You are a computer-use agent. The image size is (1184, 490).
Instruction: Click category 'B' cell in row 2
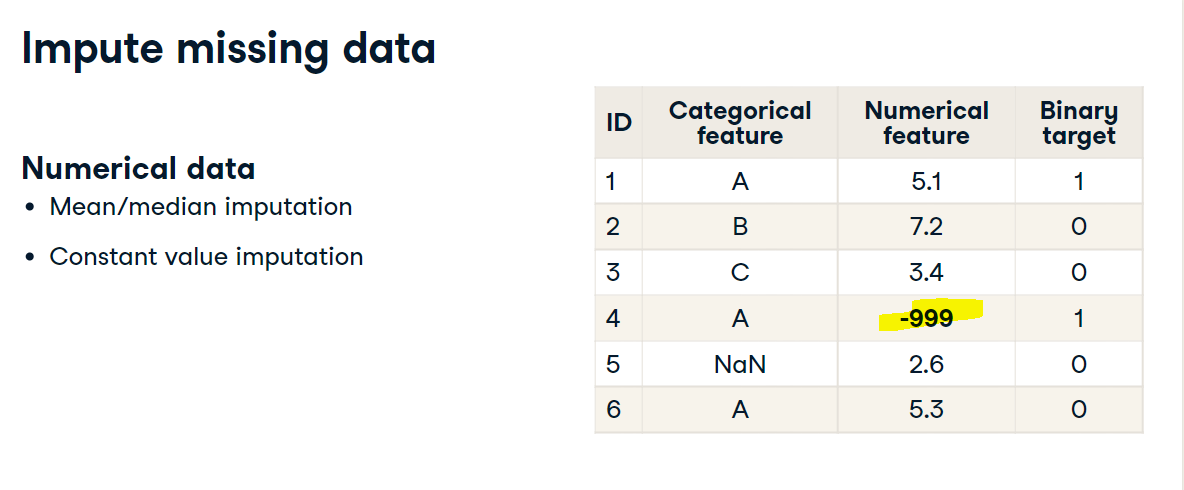739,227
